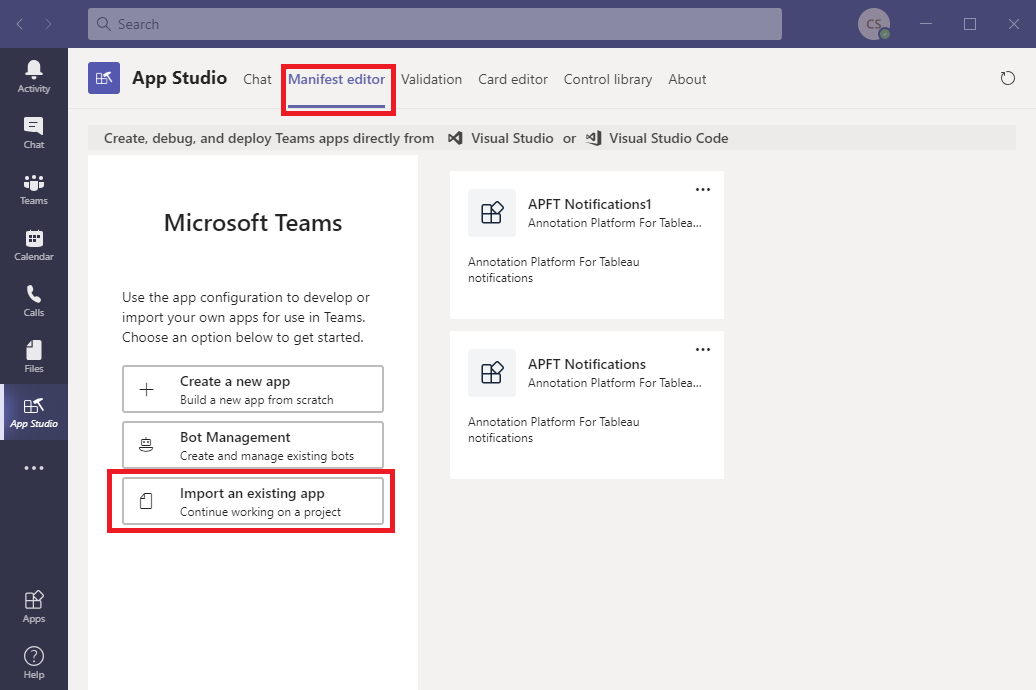The image size is (1036, 690).
Task: Click the Microsoft Teams heading
Action: pyautogui.click(x=253, y=223)
